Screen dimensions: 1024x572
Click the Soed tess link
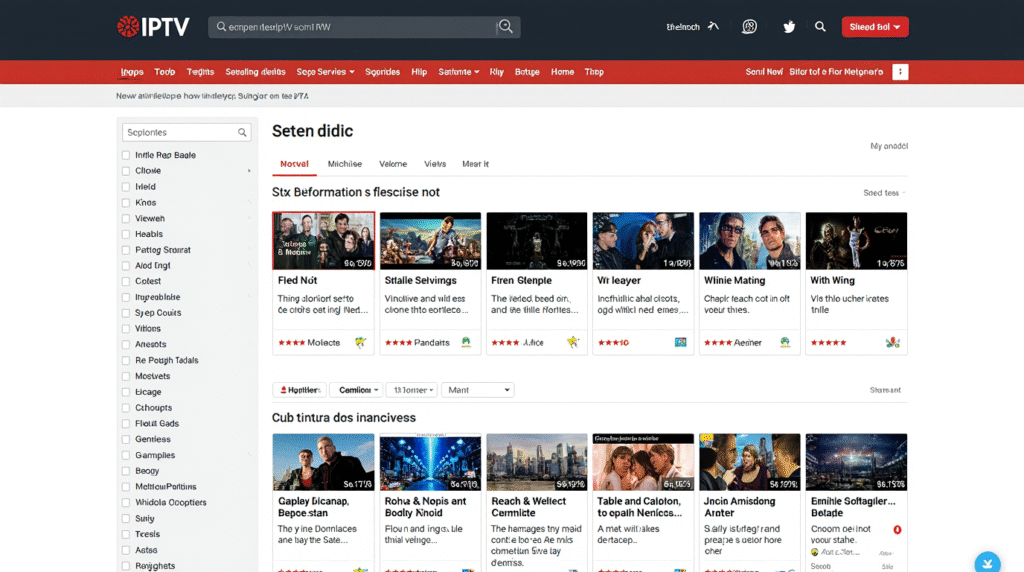884,193
